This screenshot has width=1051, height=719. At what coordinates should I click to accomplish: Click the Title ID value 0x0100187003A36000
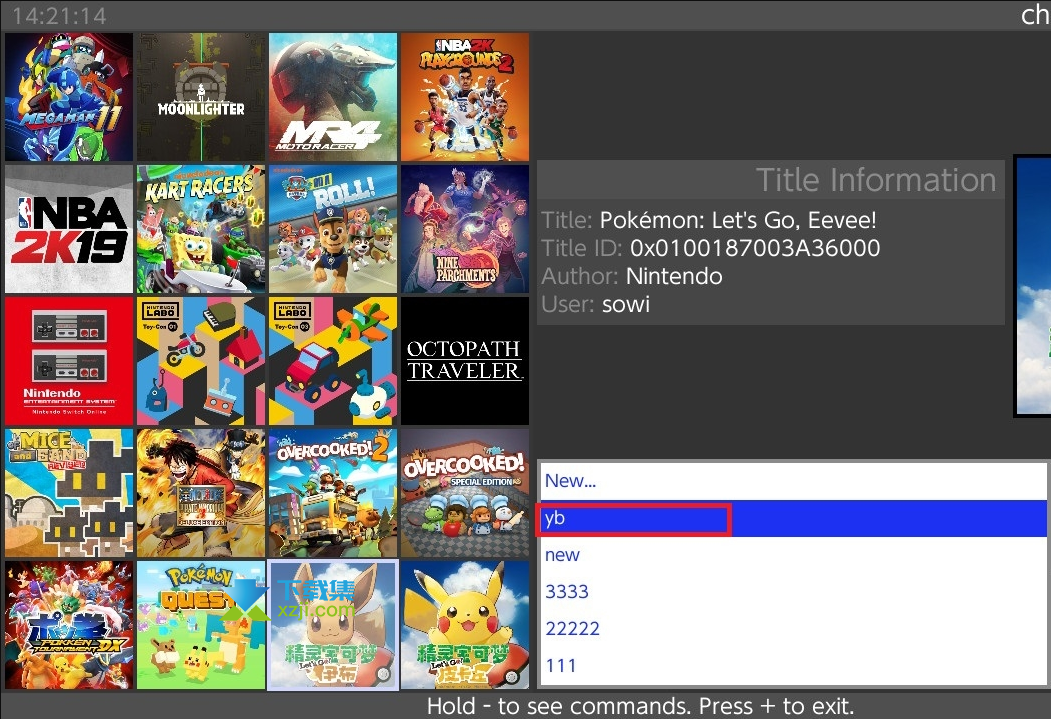click(x=755, y=248)
